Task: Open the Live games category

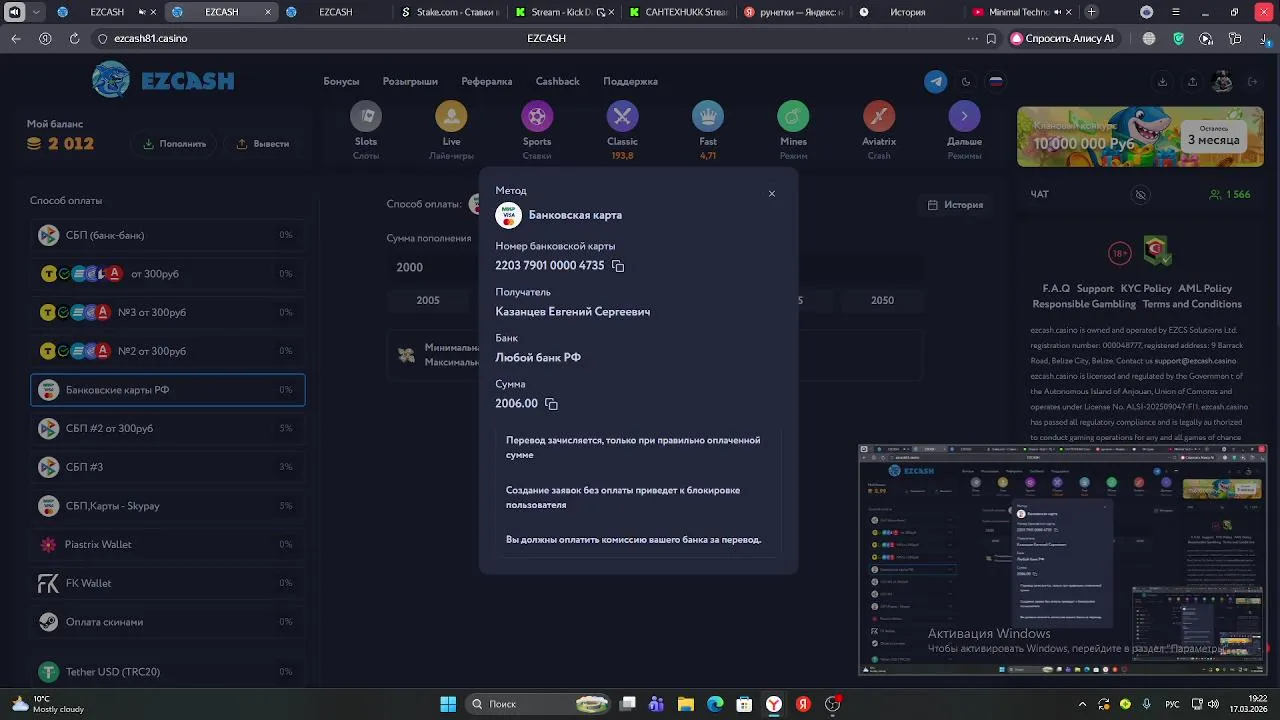Action: (451, 130)
